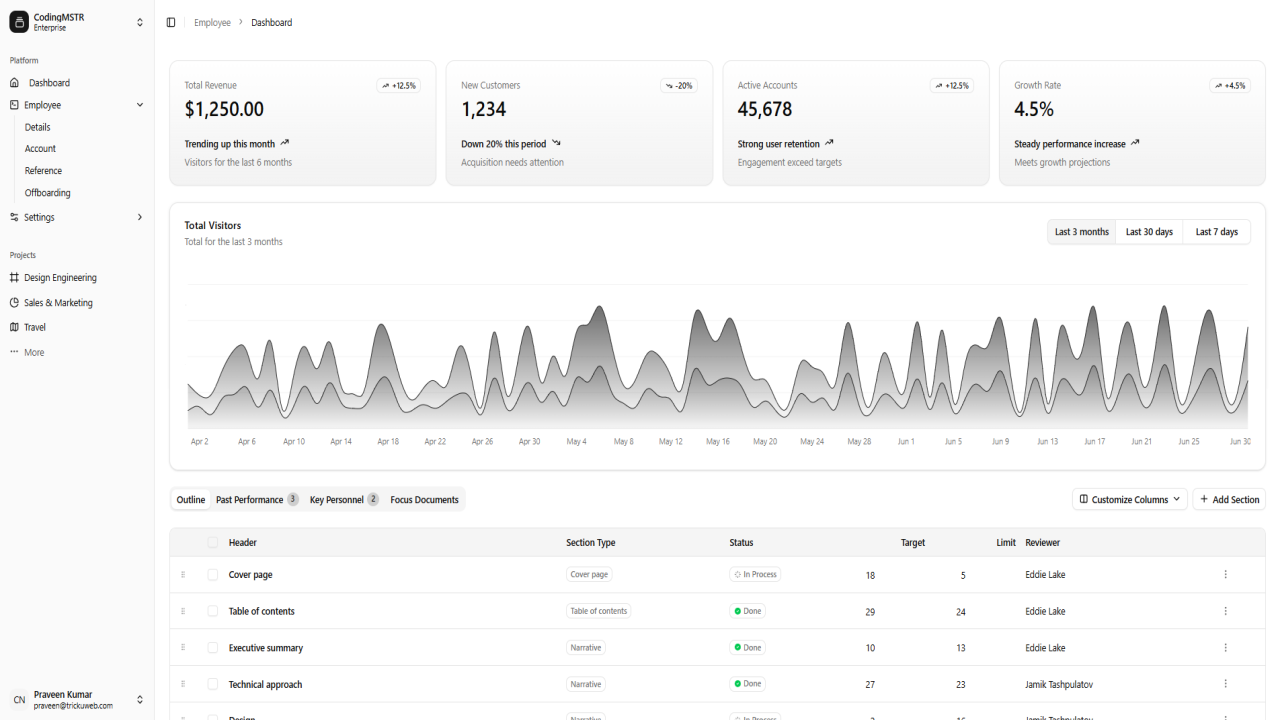
Task: Click the Dashboard home icon
Action: point(14,83)
